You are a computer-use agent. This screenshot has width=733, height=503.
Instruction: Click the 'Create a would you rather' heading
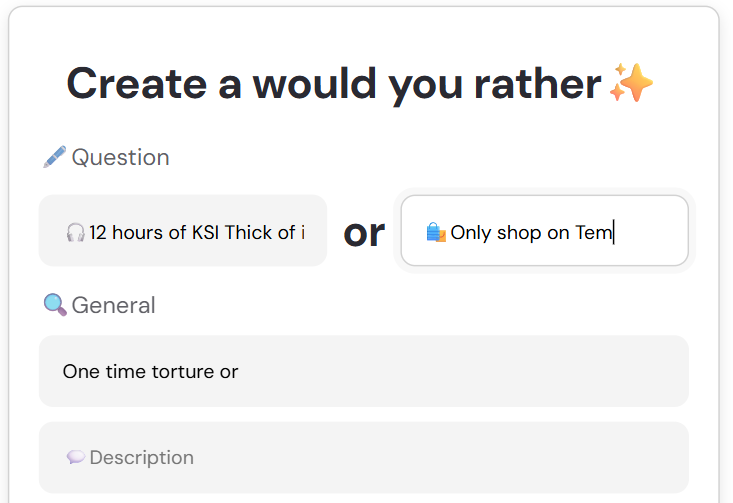(334, 84)
